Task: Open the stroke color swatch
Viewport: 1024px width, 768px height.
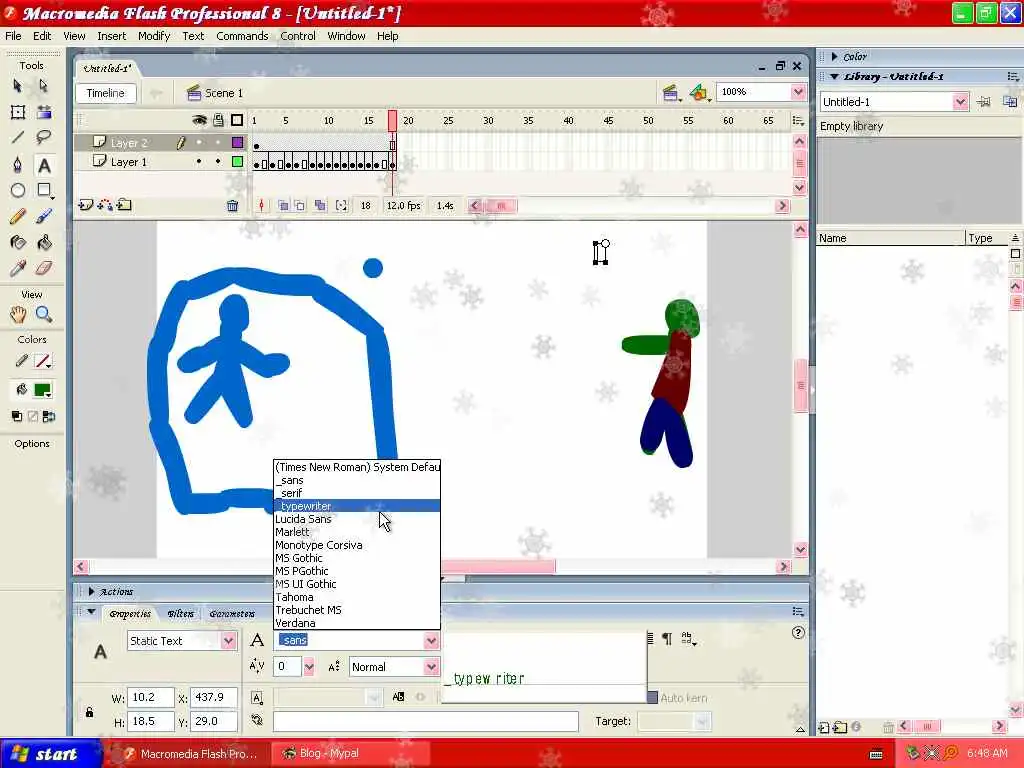Action: tap(43, 361)
